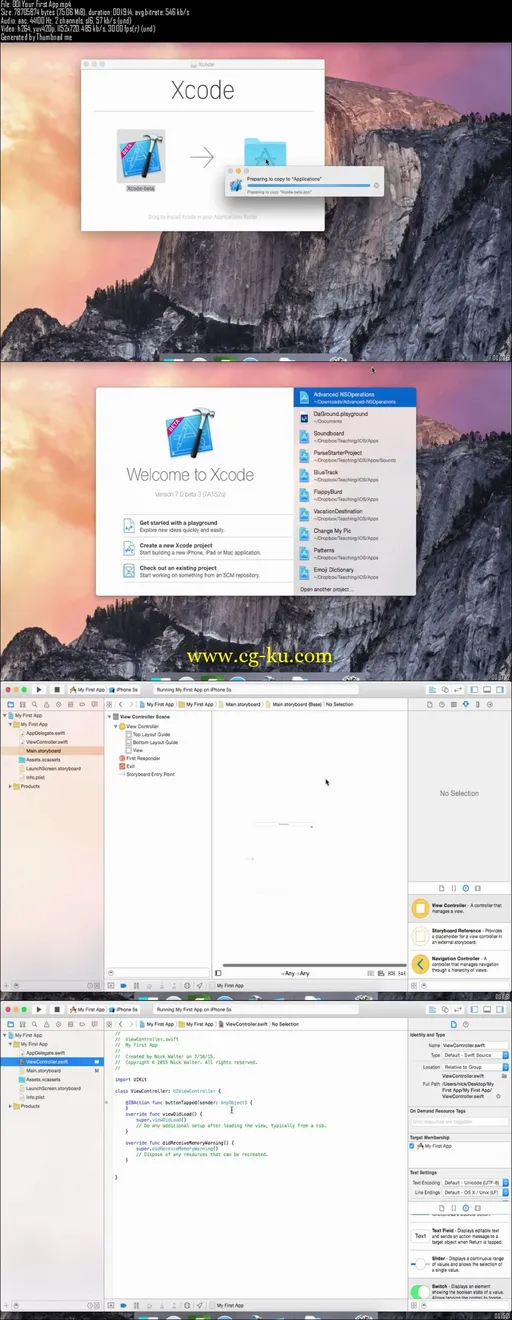Open recent project BlueTrack
Image resolution: width=512 pixels, height=1320 pixels.
[354, 475]
